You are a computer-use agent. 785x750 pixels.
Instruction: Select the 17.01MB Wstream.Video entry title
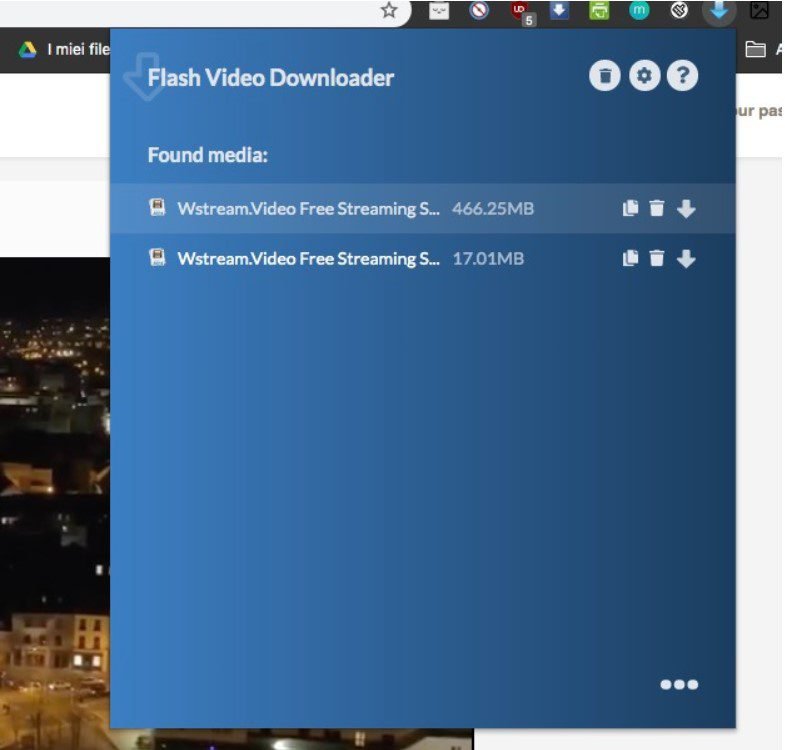coord(308,258)
